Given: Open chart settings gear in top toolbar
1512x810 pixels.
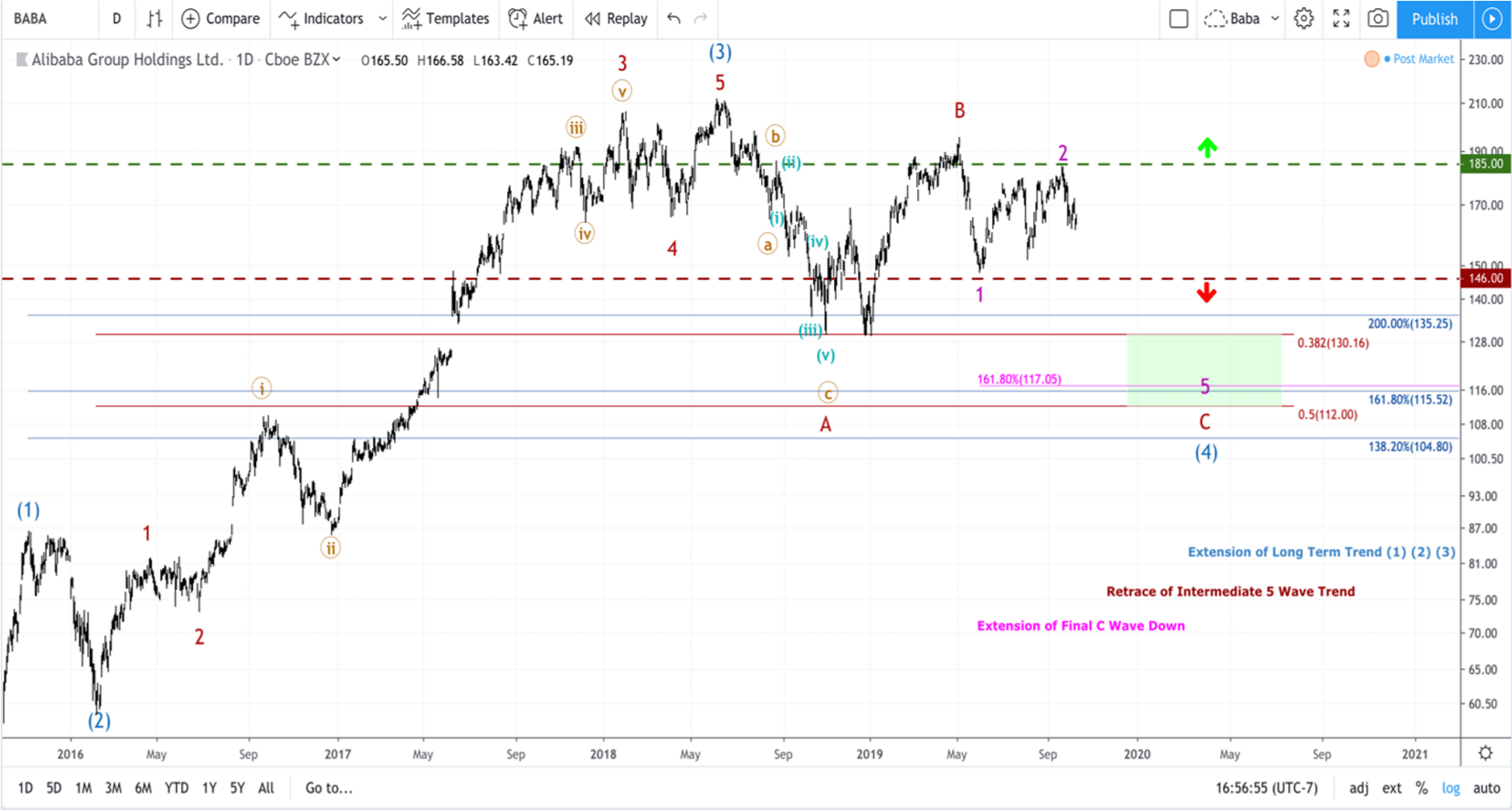Looking at the screenshot, I should (1304, 19).
